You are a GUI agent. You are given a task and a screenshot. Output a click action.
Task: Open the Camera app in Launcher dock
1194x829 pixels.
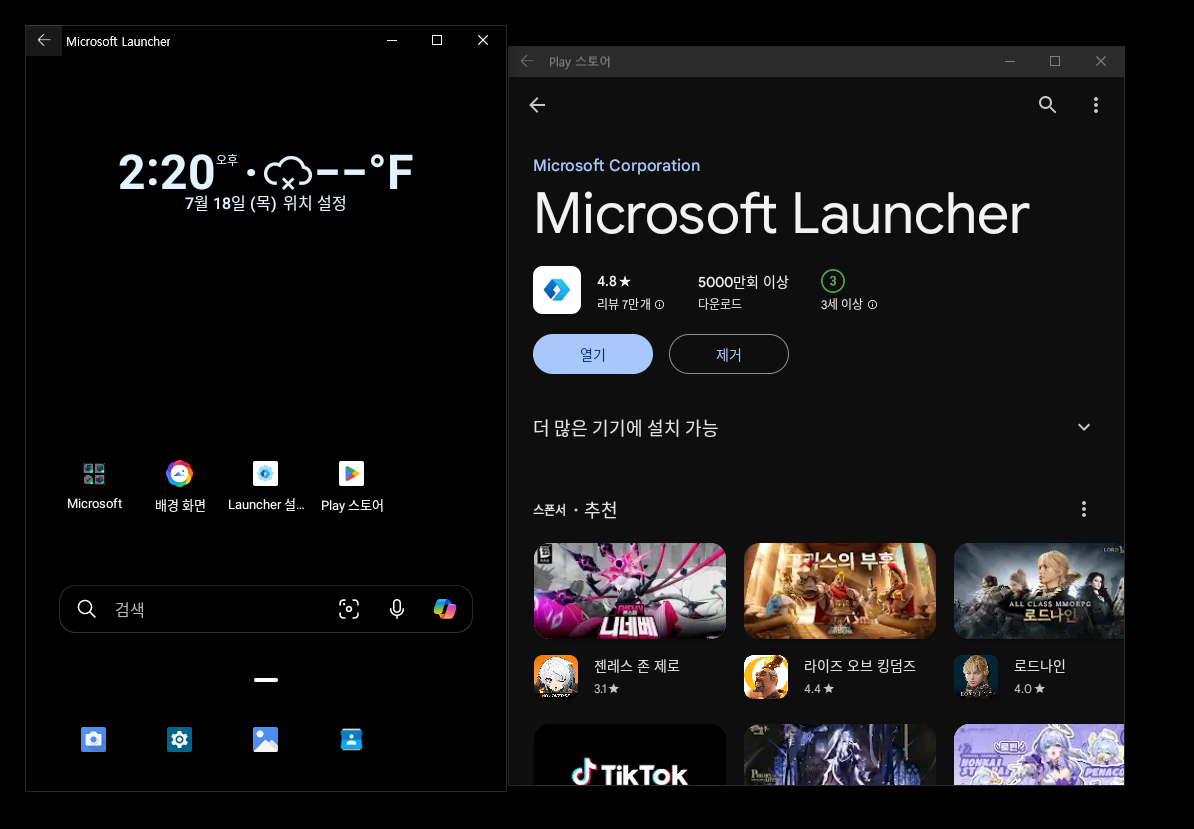point(94,739)
